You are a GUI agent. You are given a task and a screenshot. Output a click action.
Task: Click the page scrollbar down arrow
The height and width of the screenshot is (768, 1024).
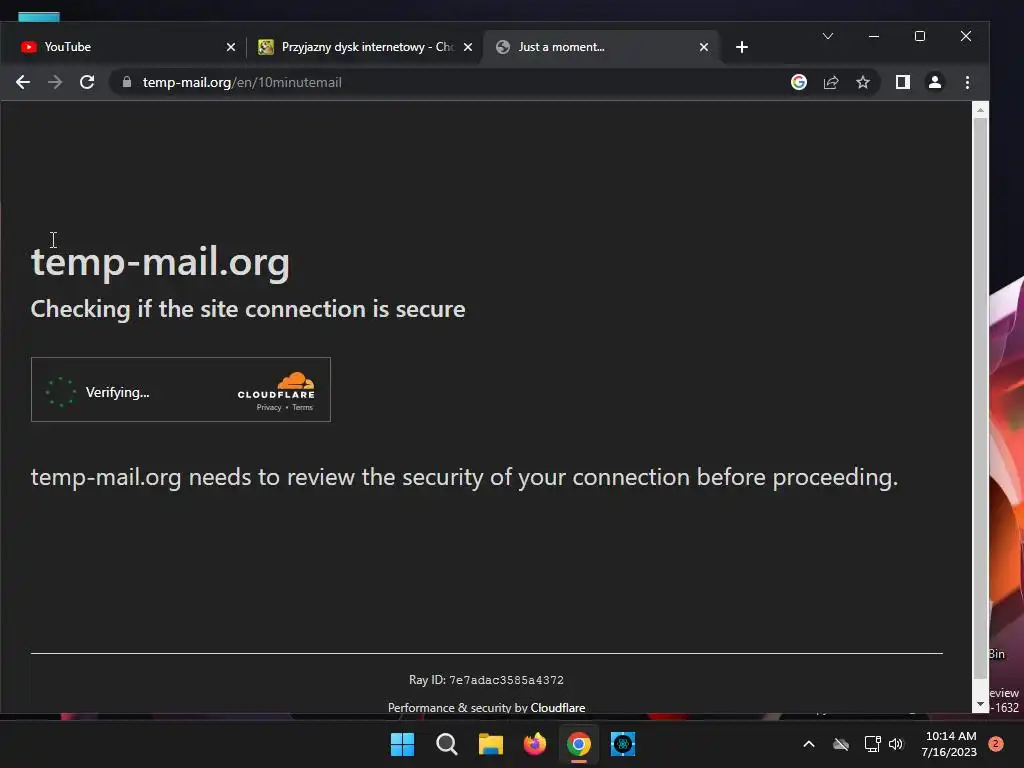pyautogui.click(x=980, y=705)
